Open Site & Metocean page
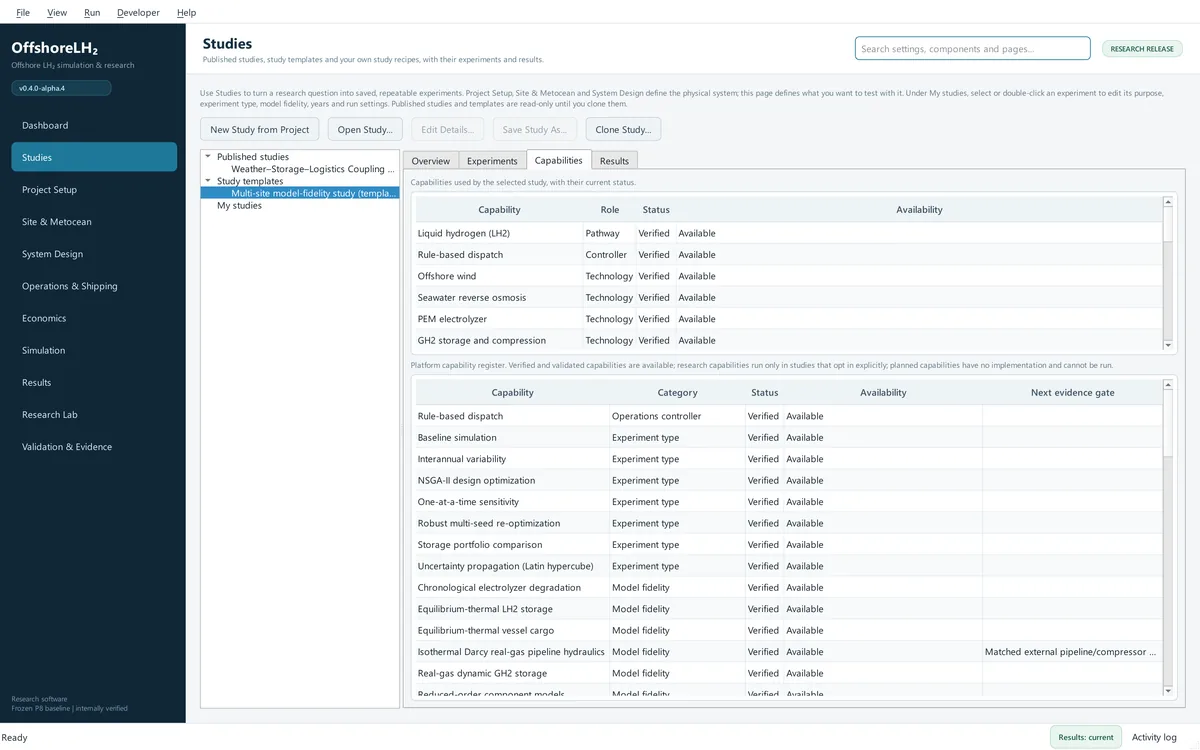This screenshot has height=750, width=1200. (94, 221)
